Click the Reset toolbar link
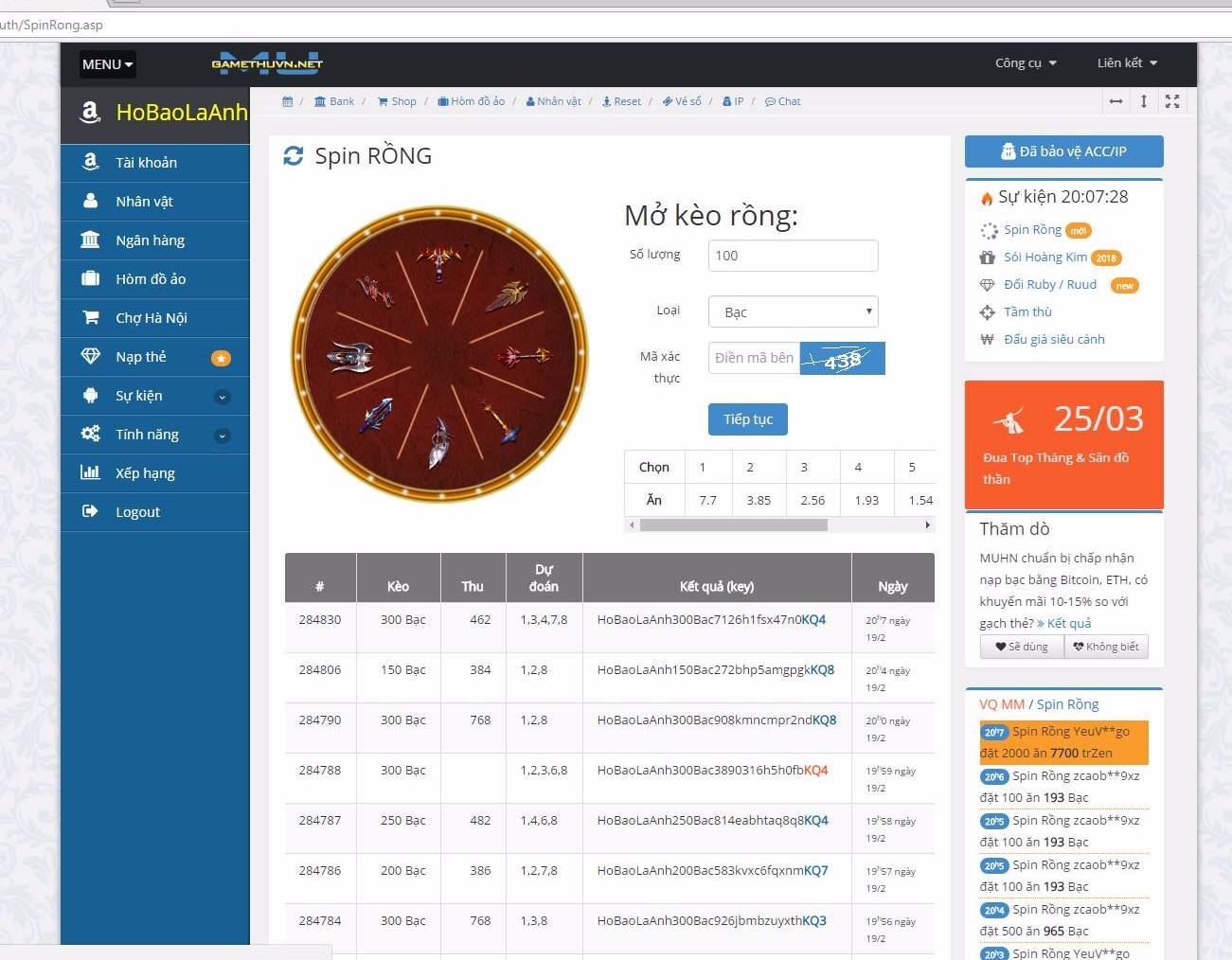The width and height of the screenshot is (1232, 960). click(x=621, y=101)
